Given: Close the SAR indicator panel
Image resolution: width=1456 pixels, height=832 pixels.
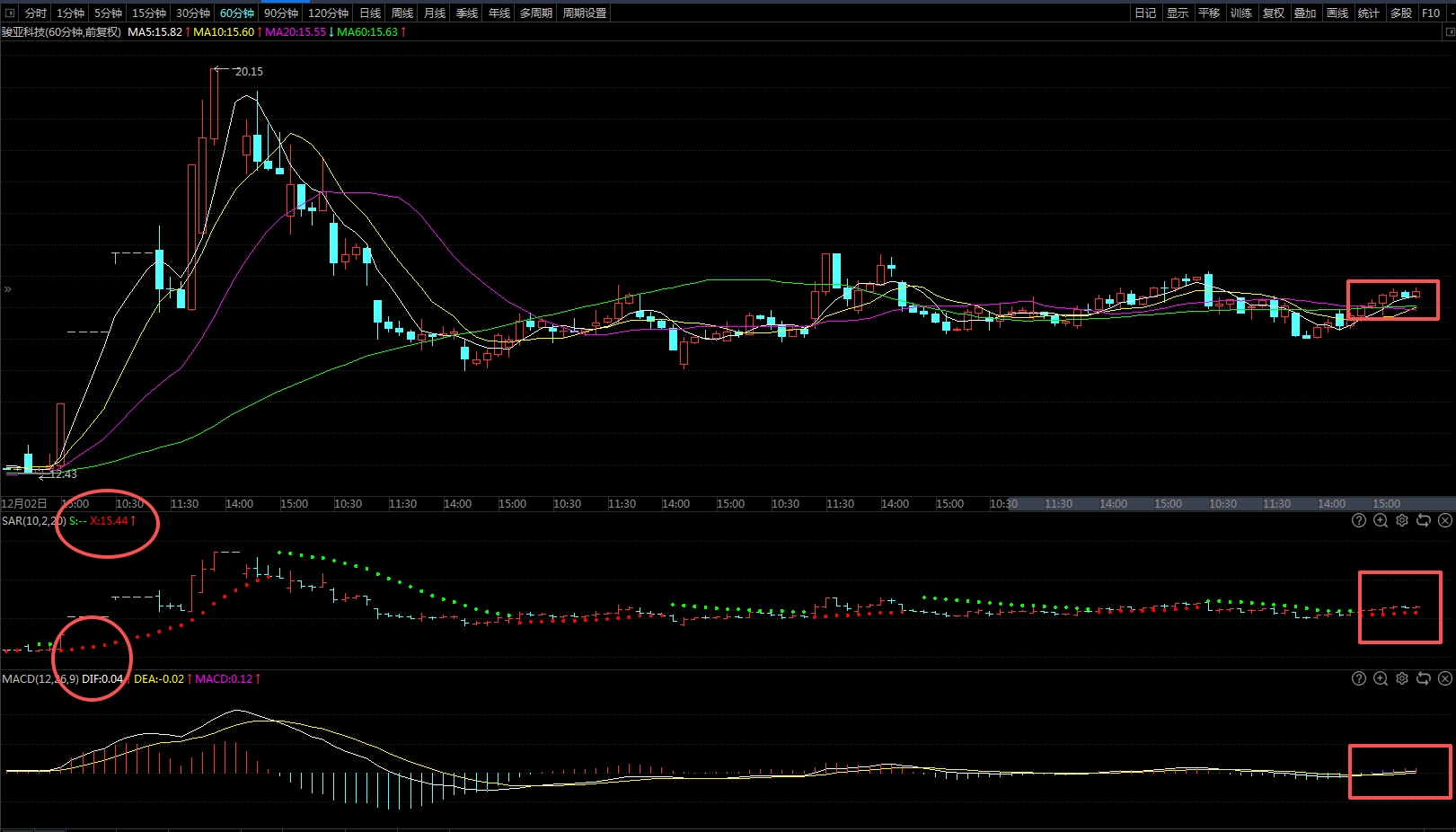Looking at the screenshot, I should 1445,520.
